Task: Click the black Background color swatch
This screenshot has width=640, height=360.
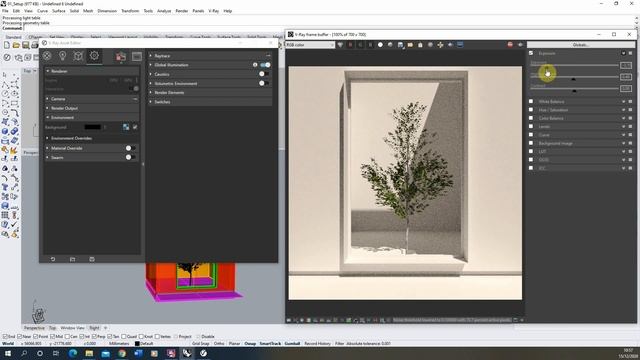Action: (92, 127)
